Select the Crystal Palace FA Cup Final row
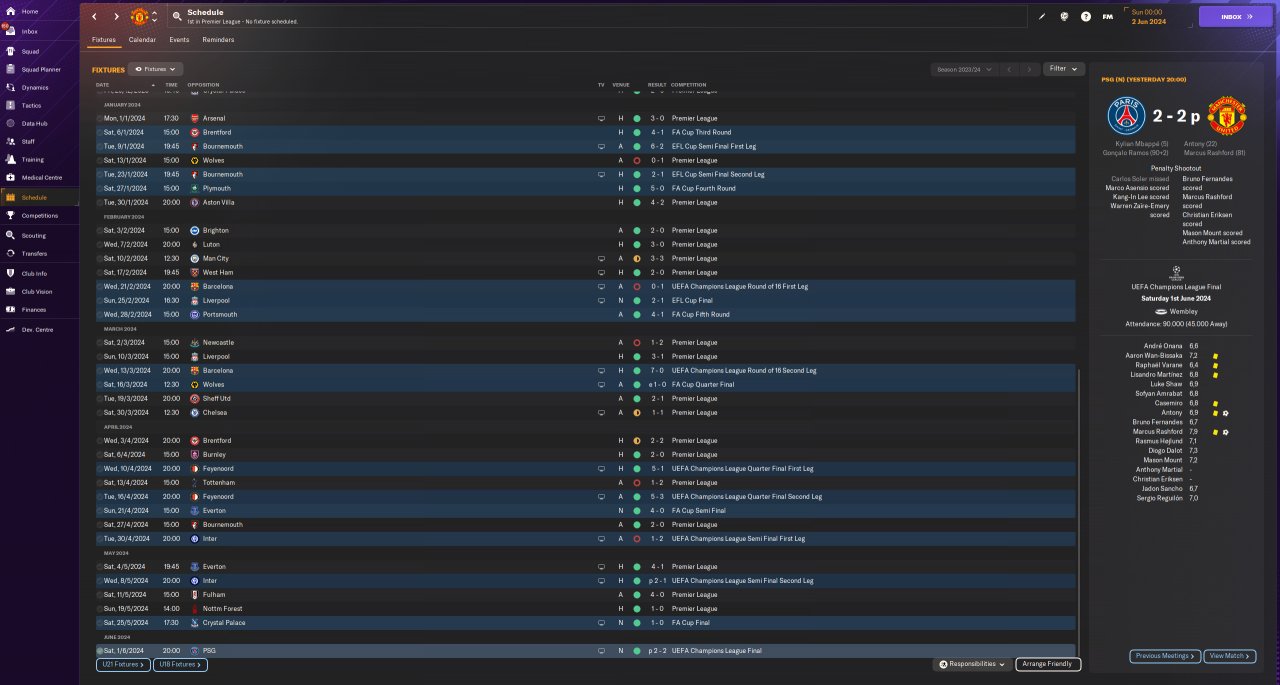 tap(586, 623)
